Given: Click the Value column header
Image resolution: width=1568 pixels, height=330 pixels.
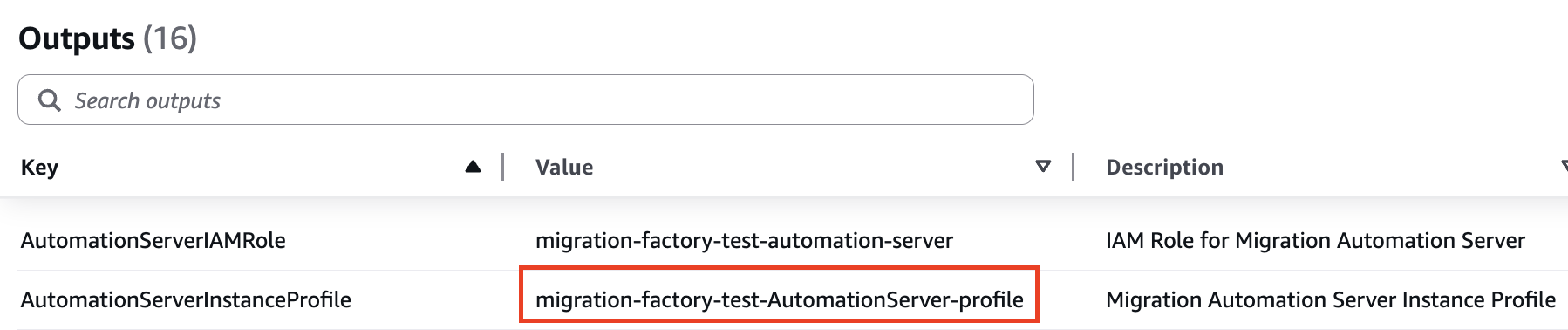Looking at the screenshot, I should click(564, 167).
